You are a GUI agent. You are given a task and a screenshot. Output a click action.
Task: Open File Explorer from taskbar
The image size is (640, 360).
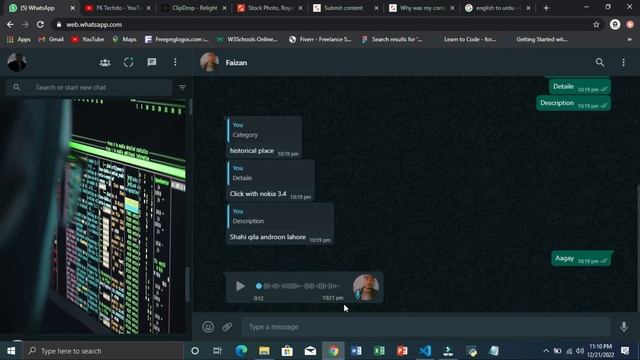(264, 351)
